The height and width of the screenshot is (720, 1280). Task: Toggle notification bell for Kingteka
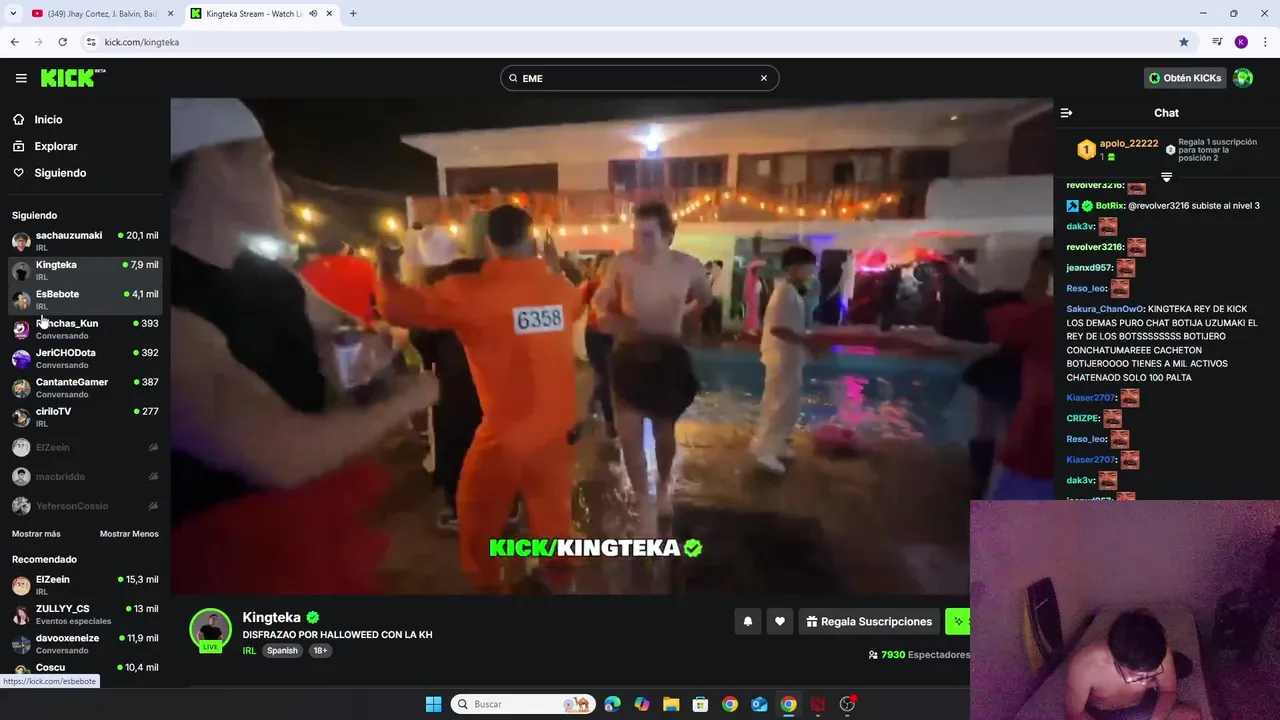tap(747, 621)
